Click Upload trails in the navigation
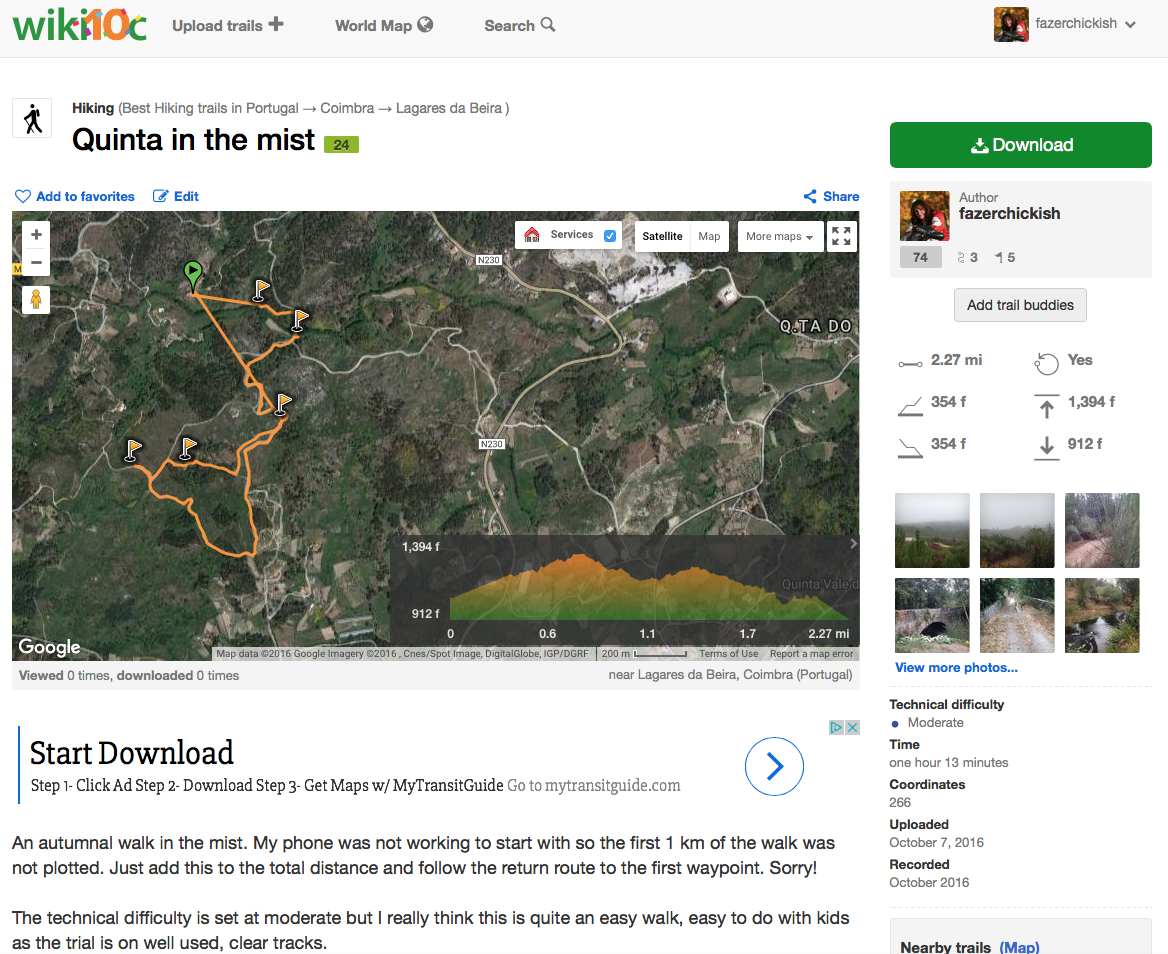This screenshot has width=1168, height=954. point(227,25)
